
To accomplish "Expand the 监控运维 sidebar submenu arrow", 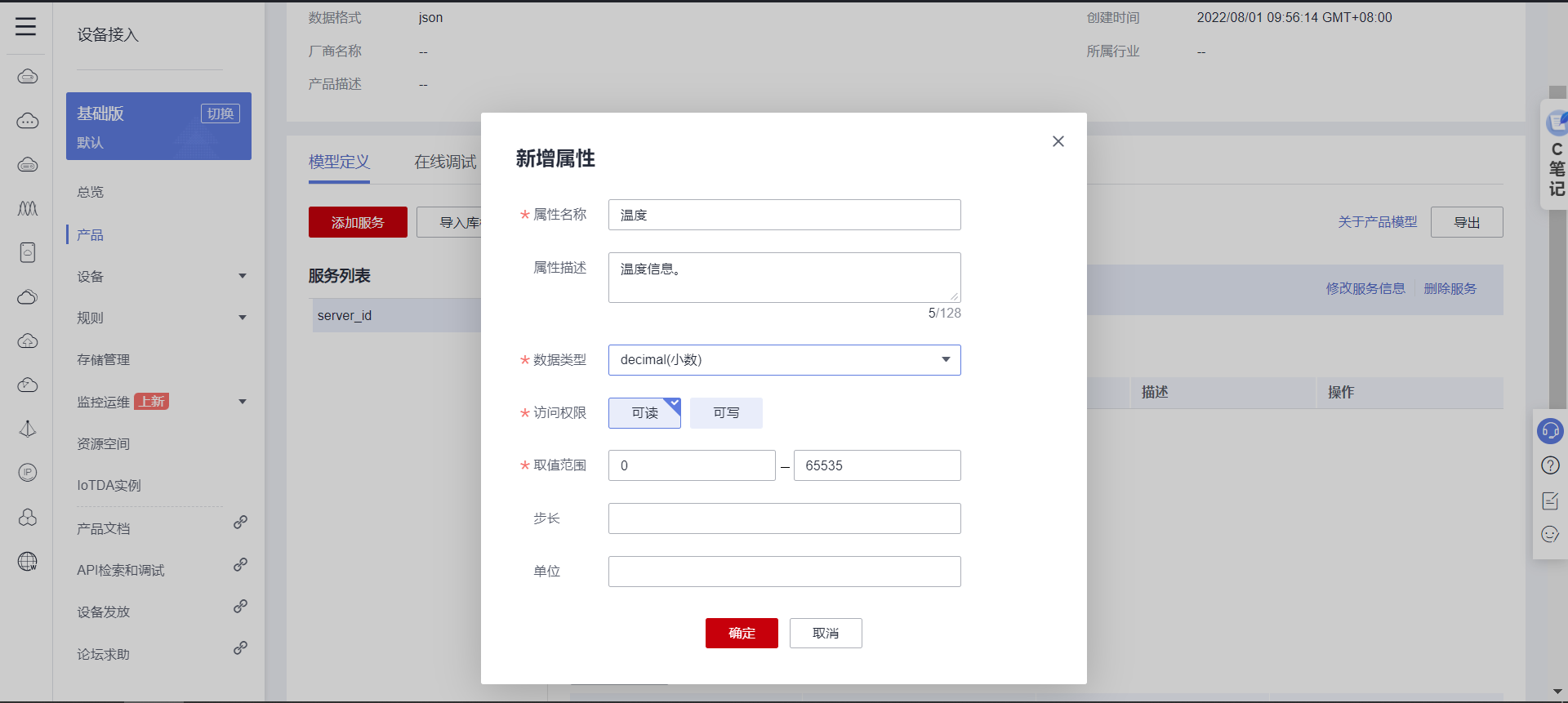I will (243, 402).
